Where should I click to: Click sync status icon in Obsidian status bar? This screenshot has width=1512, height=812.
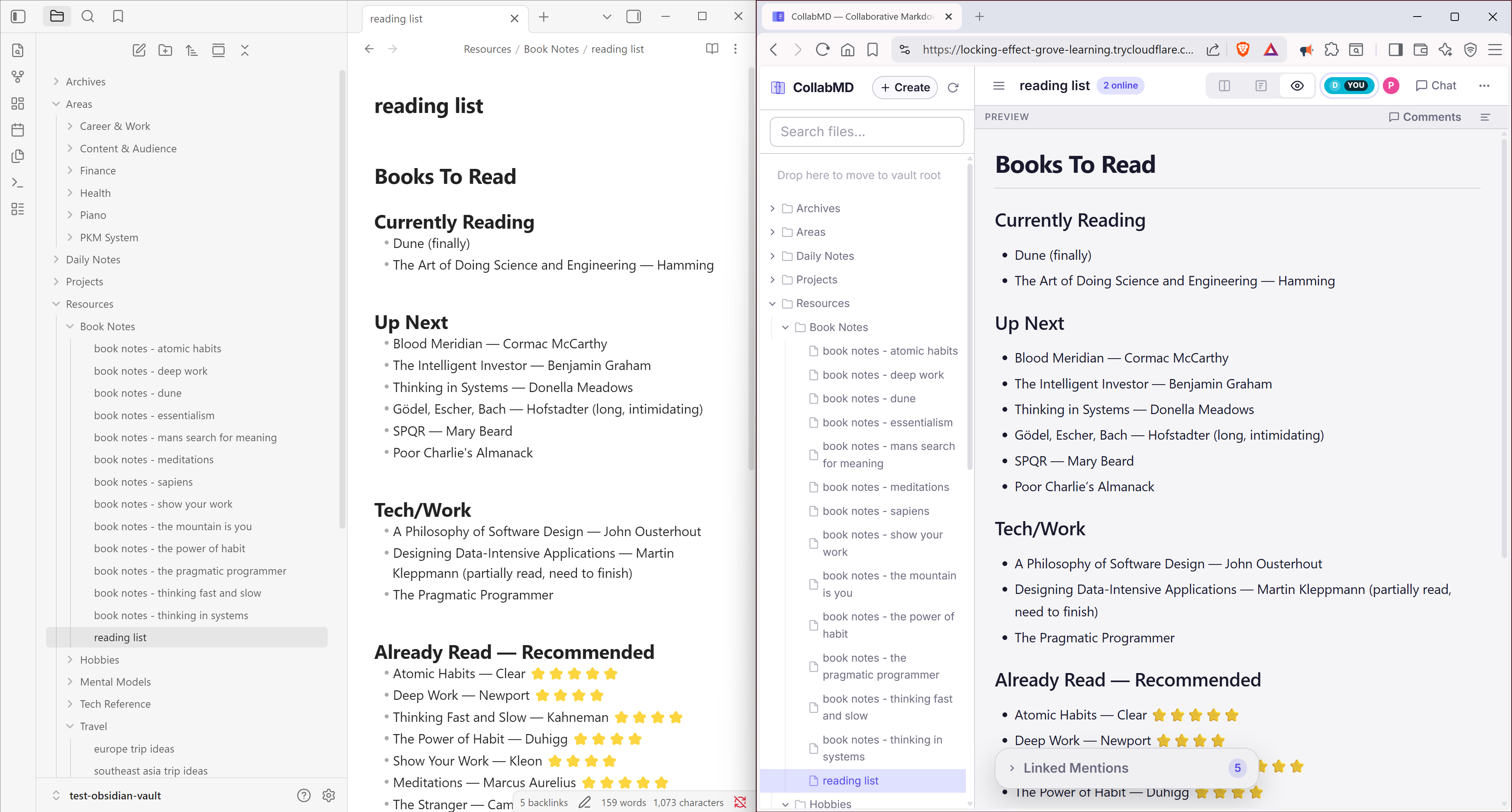[740, 802]
